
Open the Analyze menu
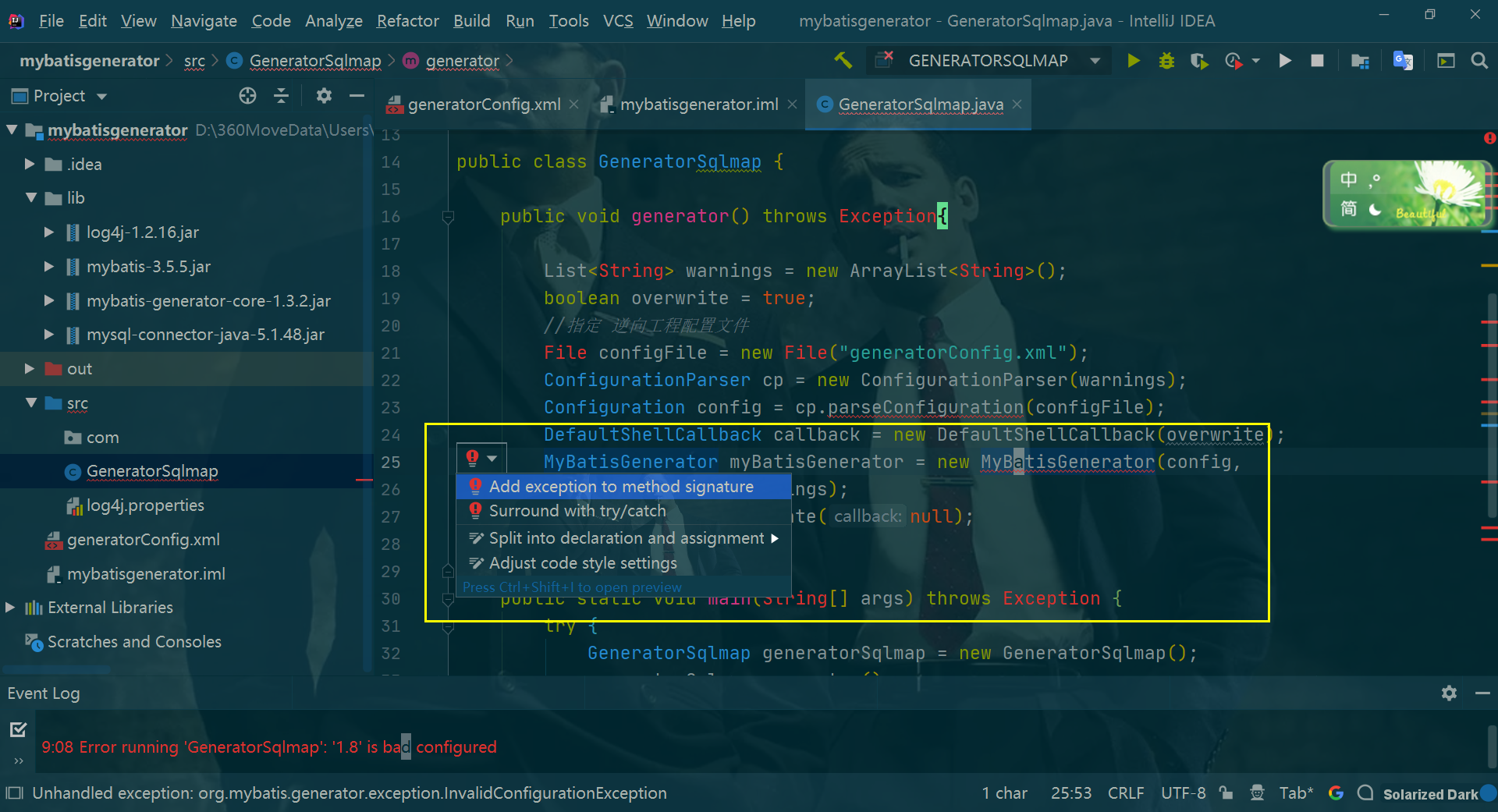[x=333, y=21]
